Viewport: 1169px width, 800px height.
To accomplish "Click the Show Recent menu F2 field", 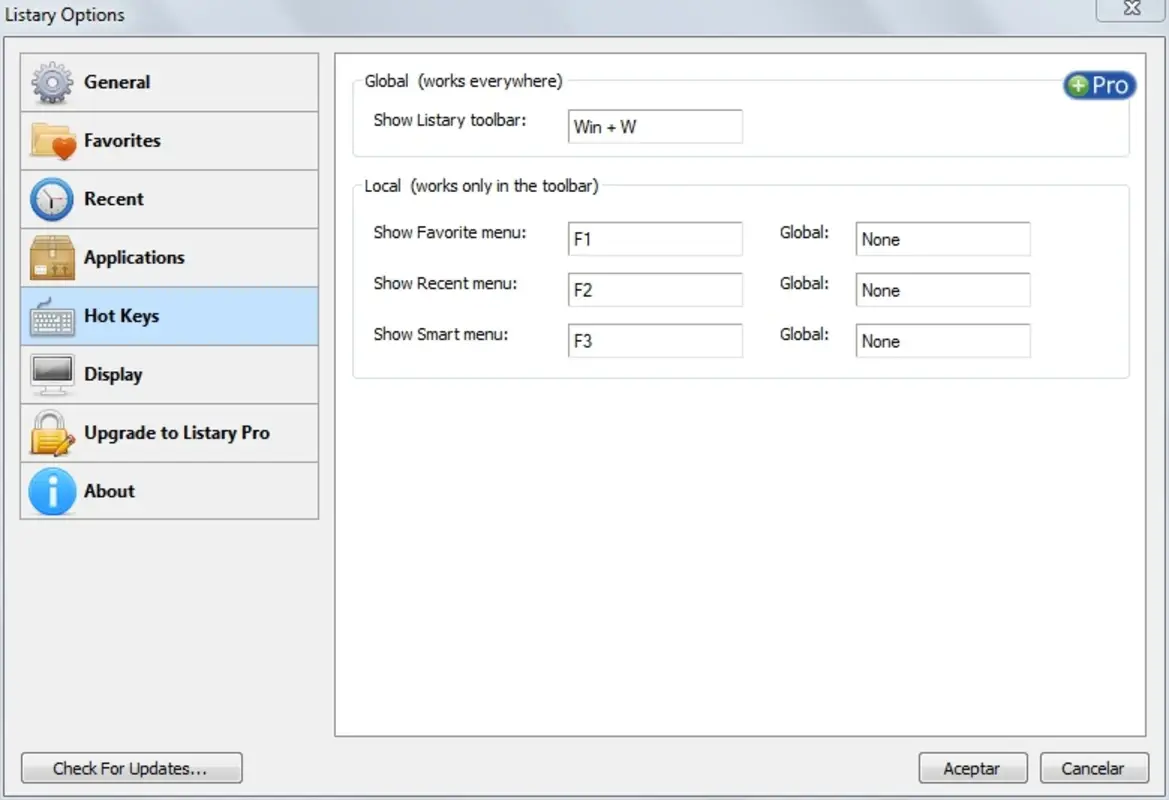I will [654, 289].
